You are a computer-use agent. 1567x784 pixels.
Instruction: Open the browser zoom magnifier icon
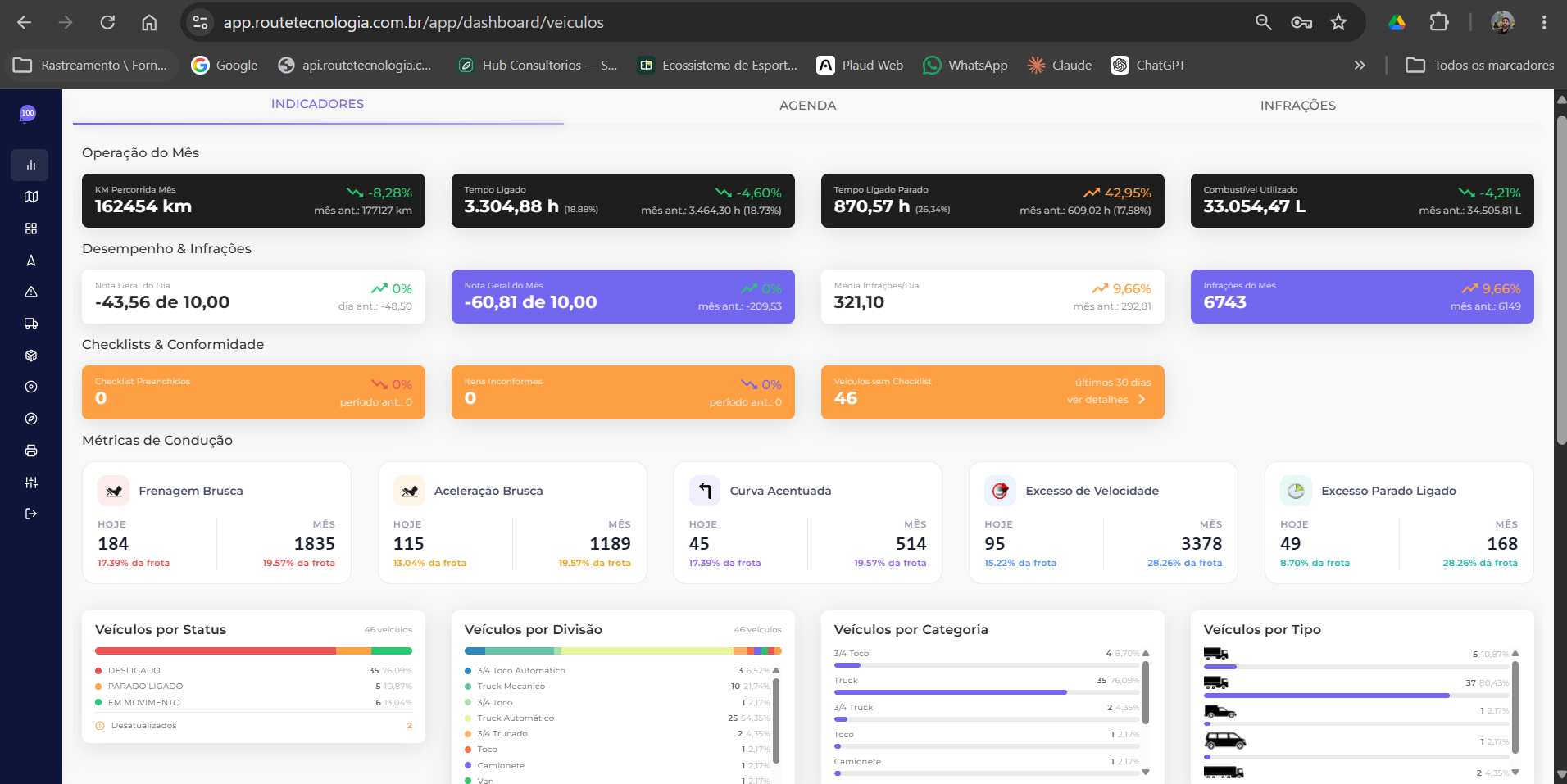[x=1264, y=22]
